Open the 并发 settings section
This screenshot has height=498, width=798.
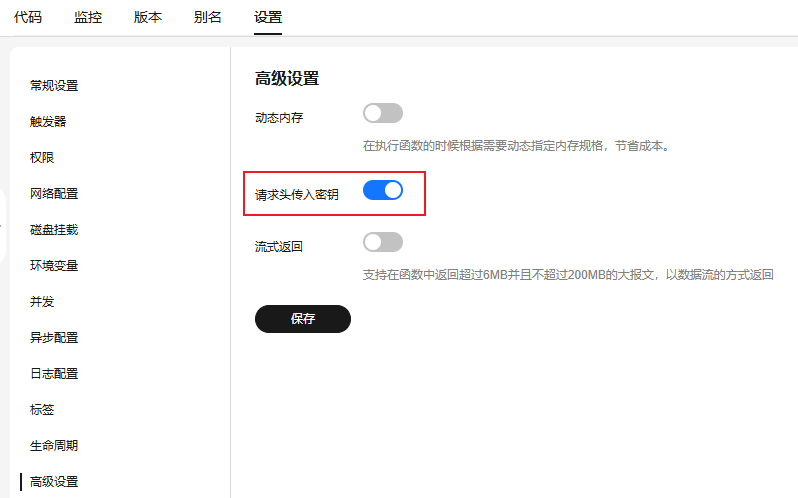42,302
